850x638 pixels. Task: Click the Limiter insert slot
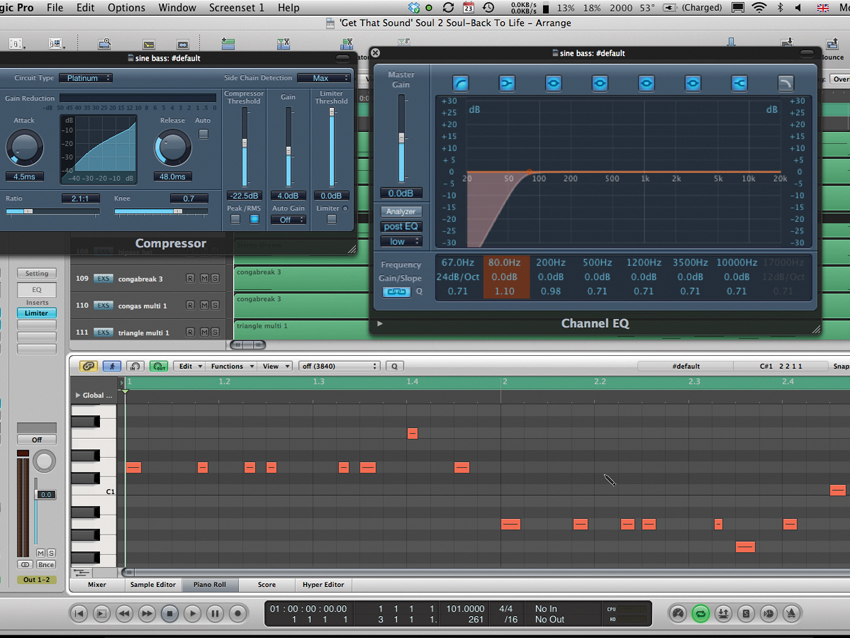coord(36,313)
